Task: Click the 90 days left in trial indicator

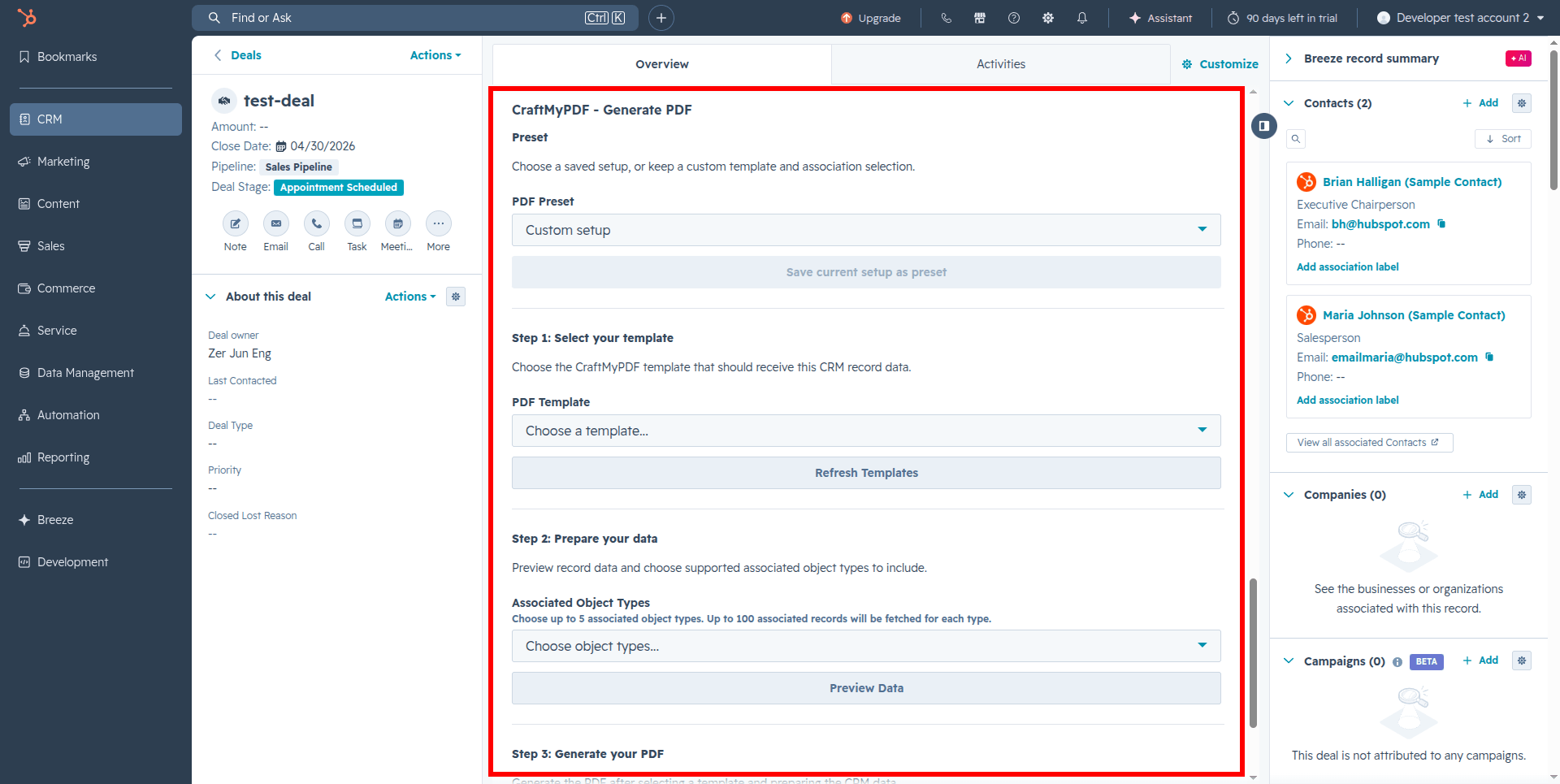Action: pos(1282,18)
